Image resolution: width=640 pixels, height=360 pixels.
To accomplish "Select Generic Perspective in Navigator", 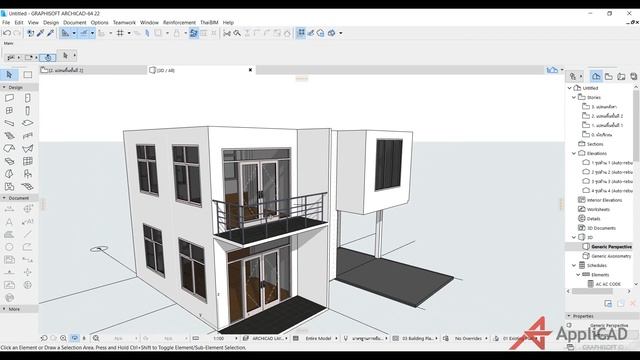I will [611, 247].
